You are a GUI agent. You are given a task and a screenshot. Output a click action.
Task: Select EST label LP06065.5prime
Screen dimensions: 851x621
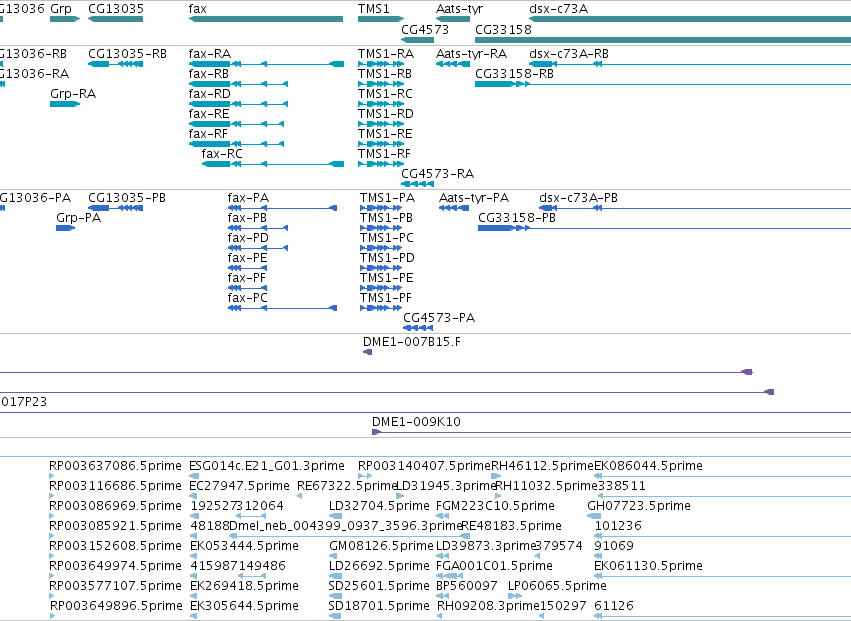click(557, 587)
